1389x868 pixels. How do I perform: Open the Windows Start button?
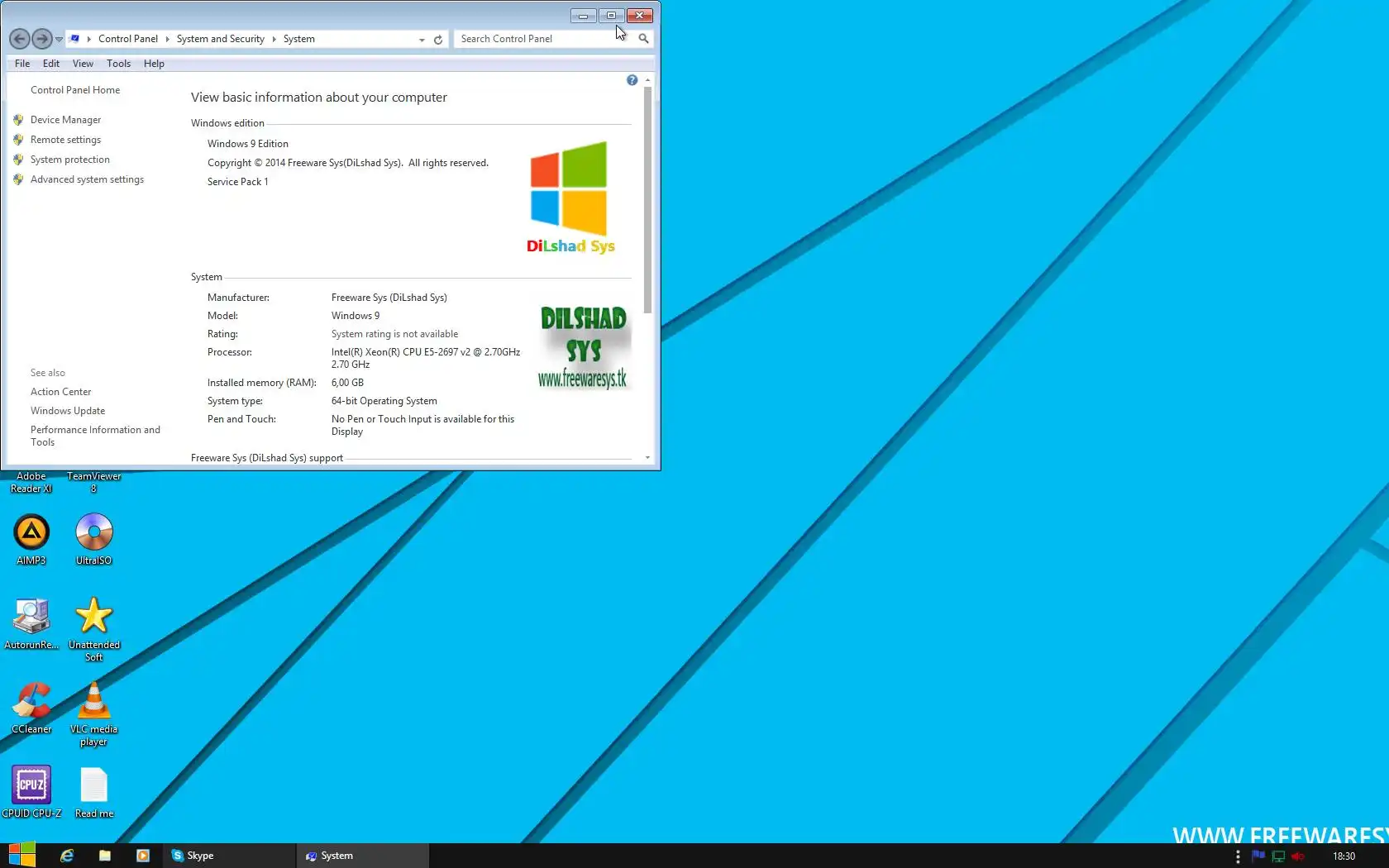[x=21, y=856]
